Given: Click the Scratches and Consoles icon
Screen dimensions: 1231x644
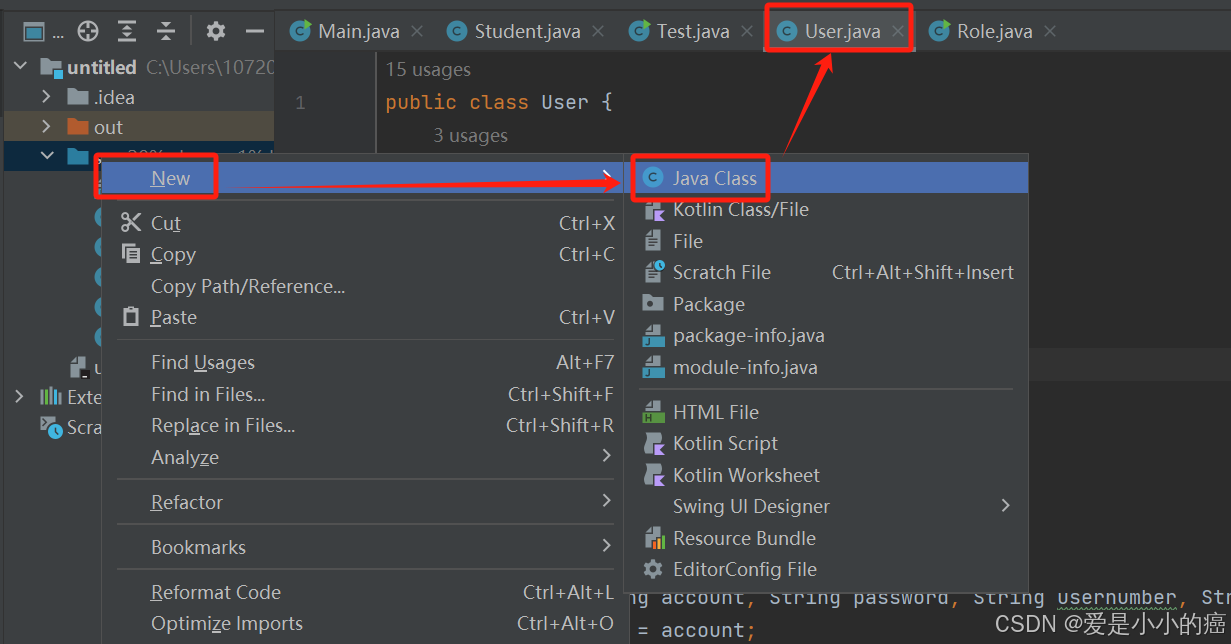Looking at the screenshot, I should [x=51, y=427].
